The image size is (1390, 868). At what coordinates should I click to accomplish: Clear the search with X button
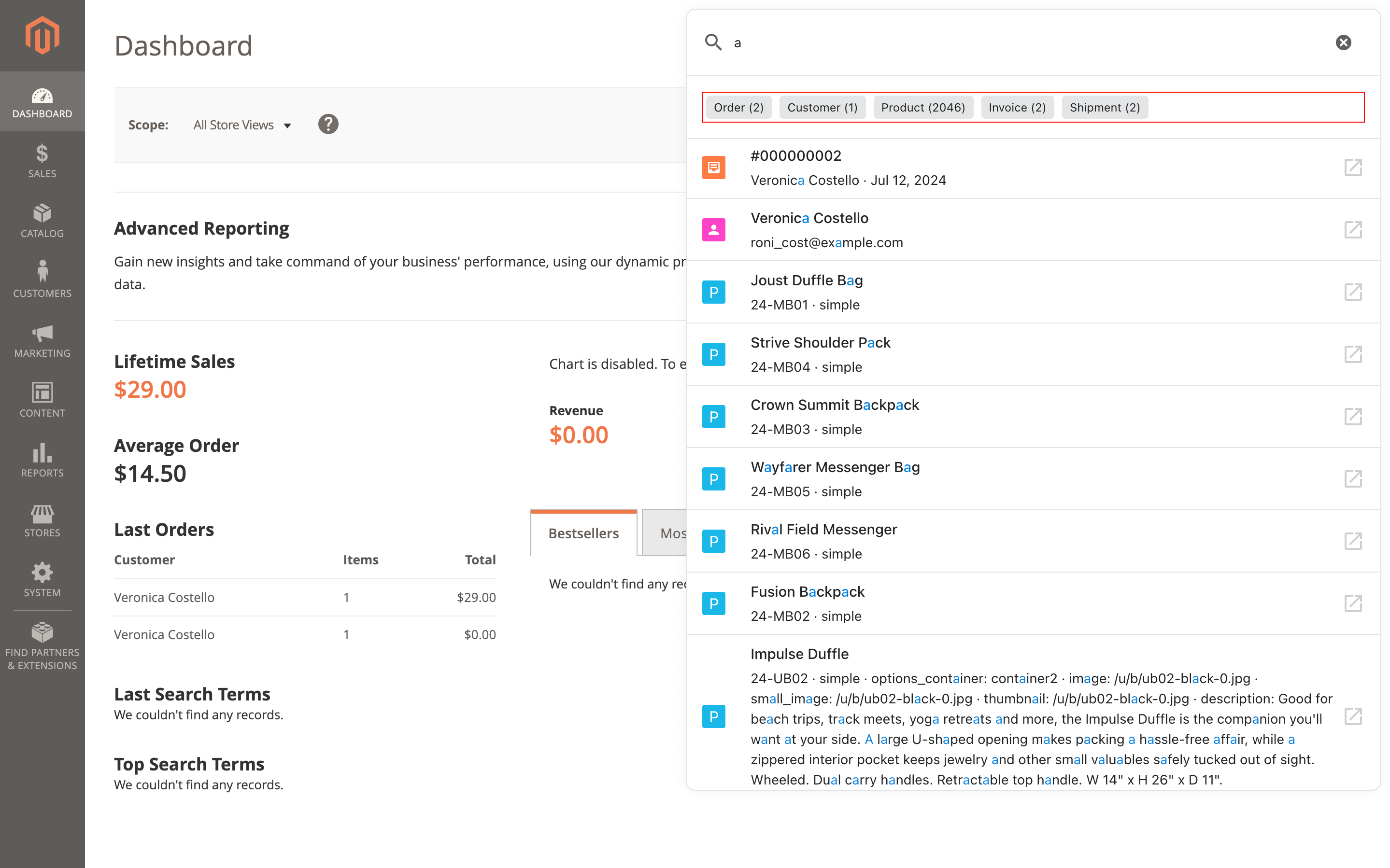point(1343,42)
